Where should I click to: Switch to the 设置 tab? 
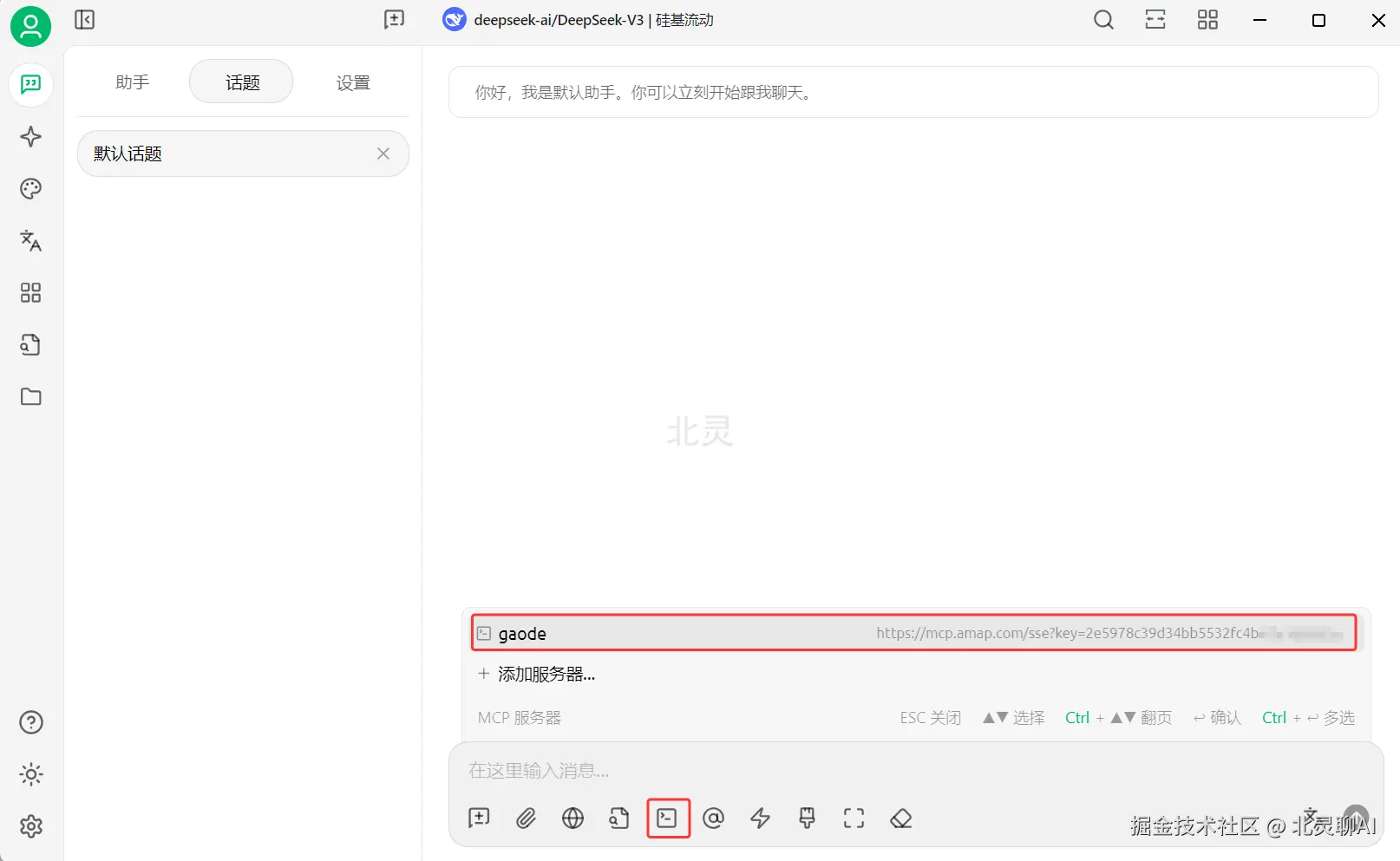(353, 82)
